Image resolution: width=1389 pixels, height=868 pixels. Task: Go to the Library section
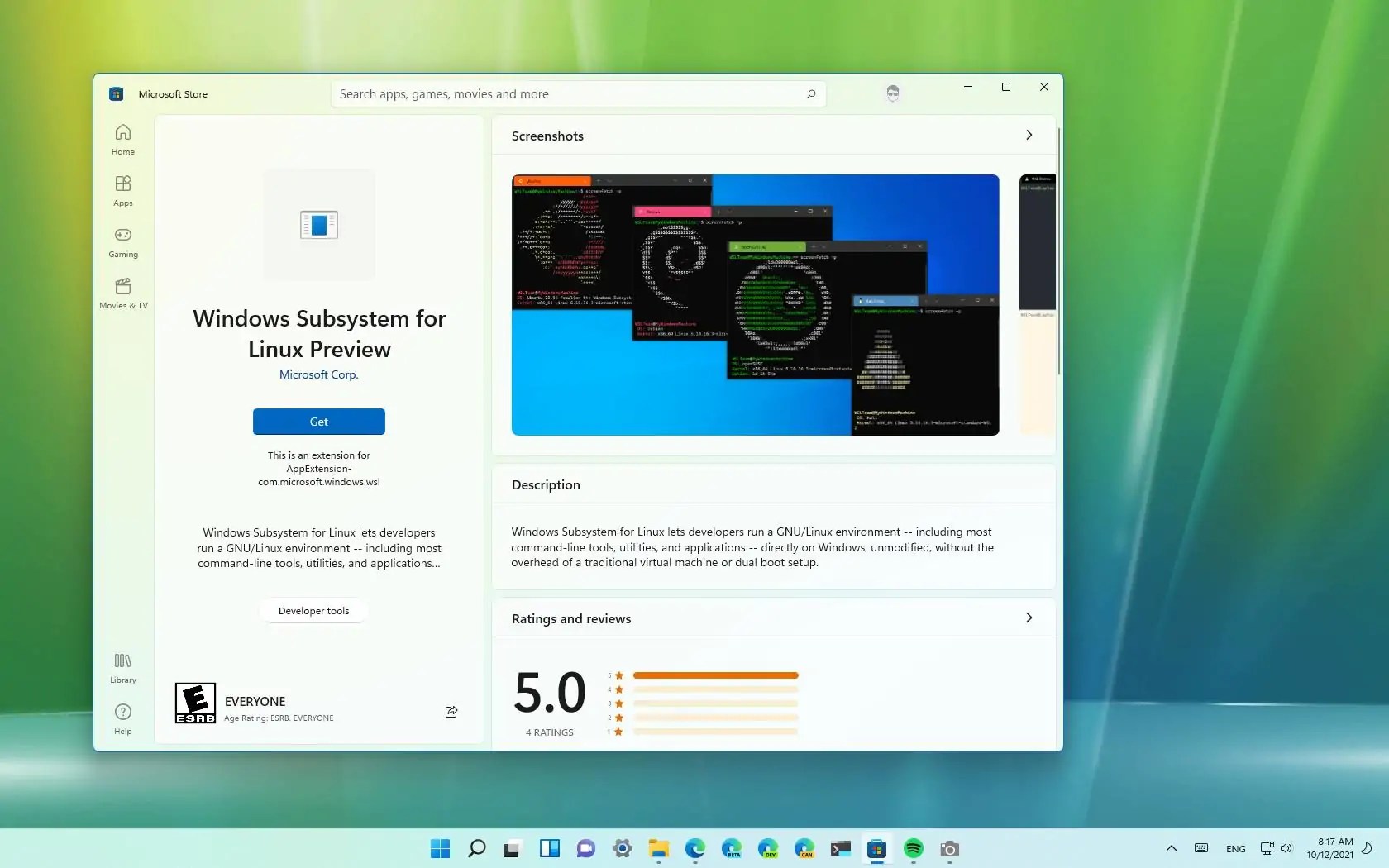tap(123, 668)
